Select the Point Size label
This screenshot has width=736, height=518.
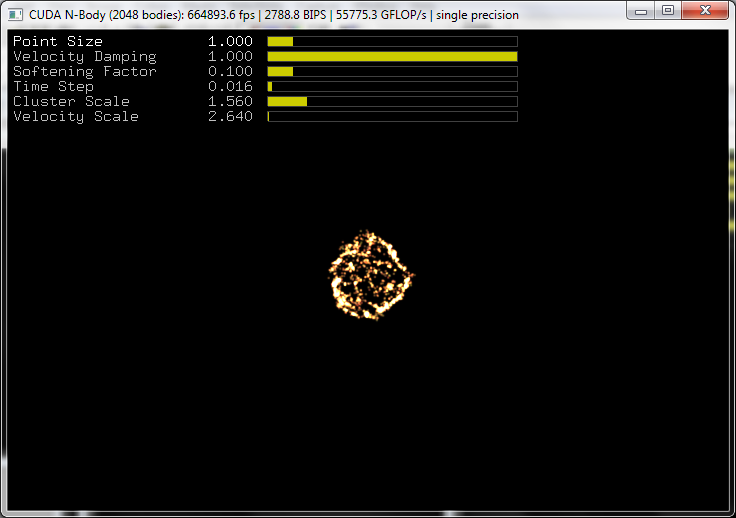tap(58, 42)
